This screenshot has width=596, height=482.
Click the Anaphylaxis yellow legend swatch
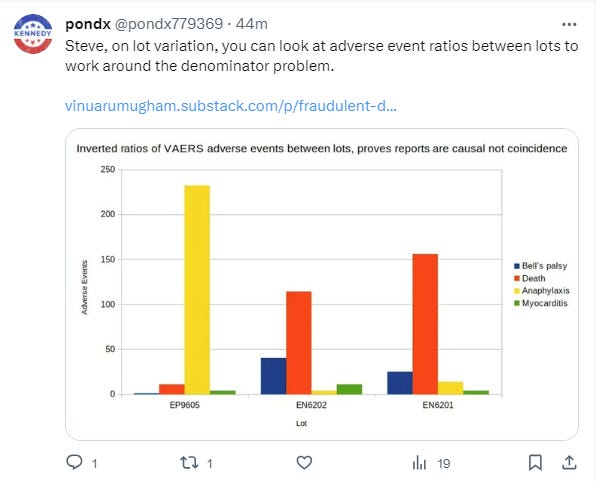(x=517, y=291)
